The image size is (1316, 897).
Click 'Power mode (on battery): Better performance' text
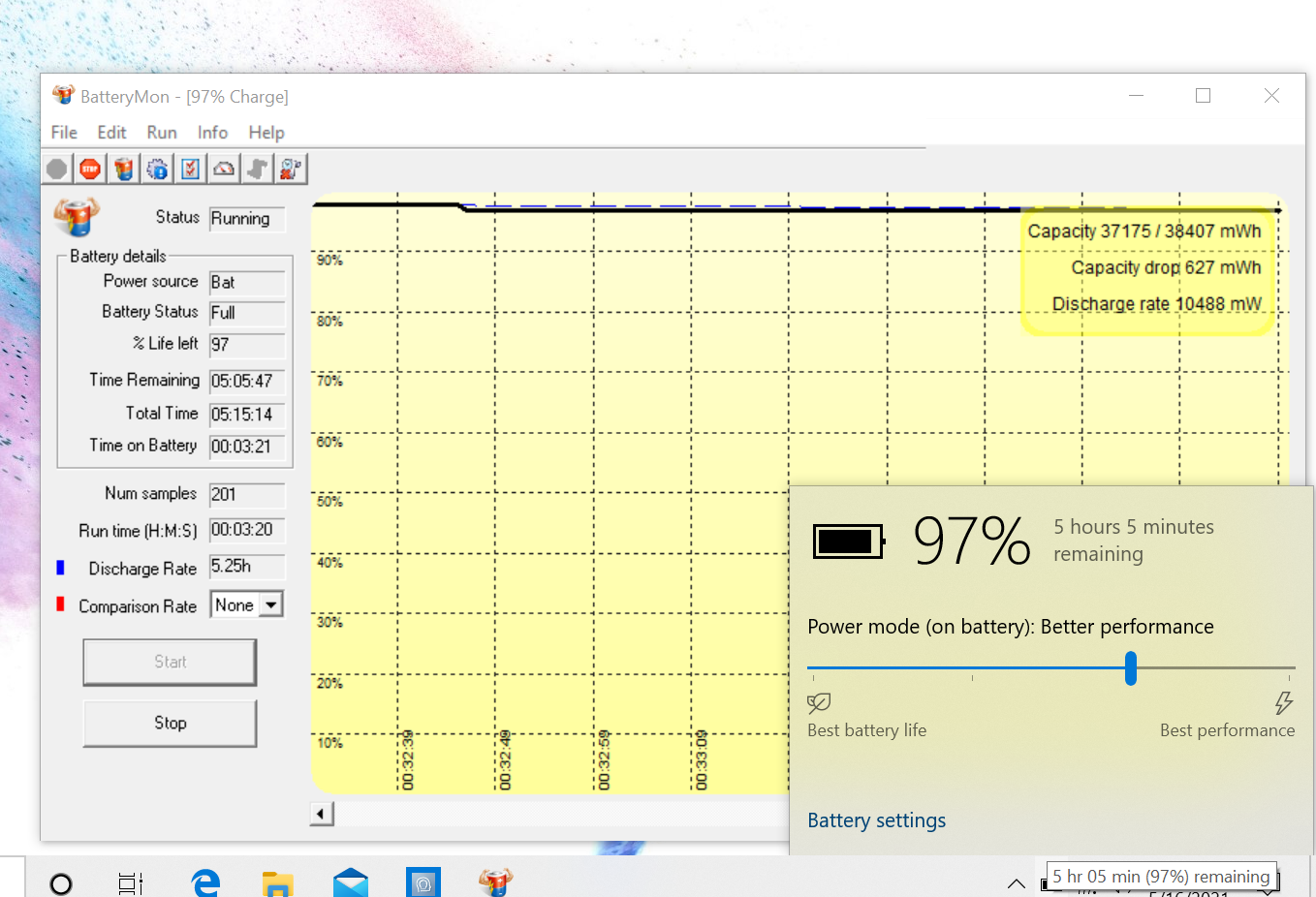tap(1011, 627)
